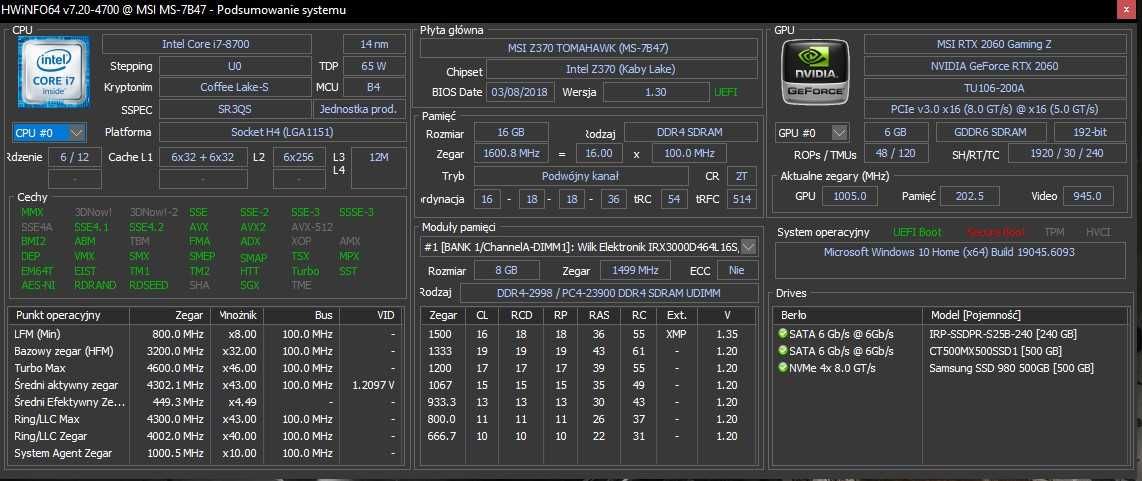Click the module clock value '1499 MHz'
Screen dimensions: 1142x481
pyautogui.click(x=635, y=270)
